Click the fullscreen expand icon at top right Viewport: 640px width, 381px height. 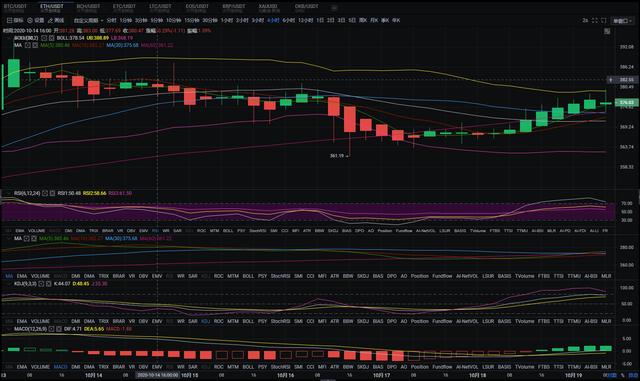point(595,20)
